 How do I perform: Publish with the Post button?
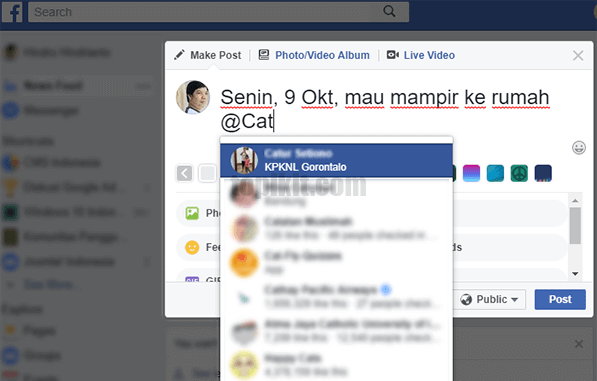[560, 300]
